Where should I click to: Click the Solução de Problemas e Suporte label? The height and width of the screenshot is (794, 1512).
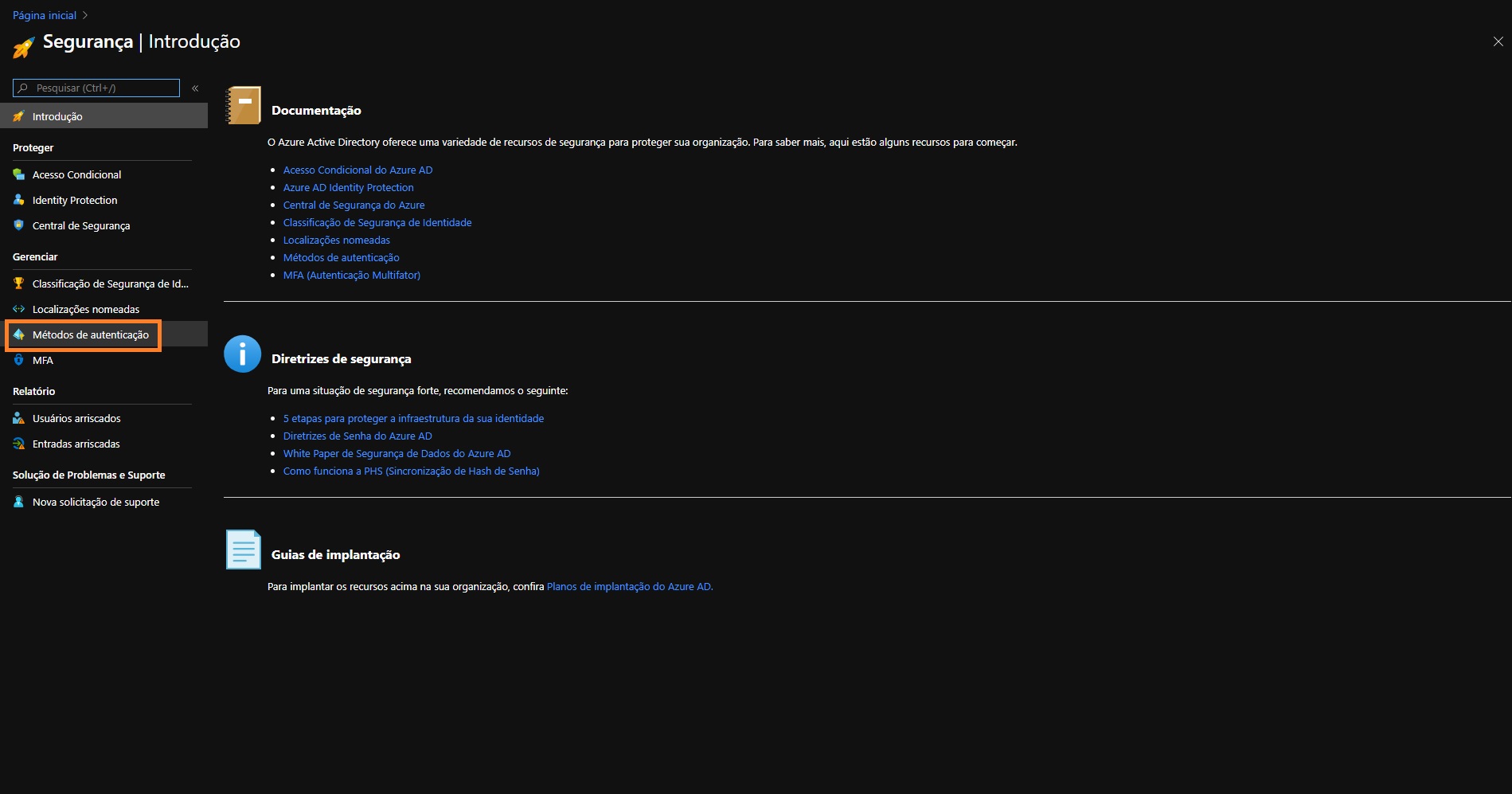pyautogui.click(x=88, y=475)
